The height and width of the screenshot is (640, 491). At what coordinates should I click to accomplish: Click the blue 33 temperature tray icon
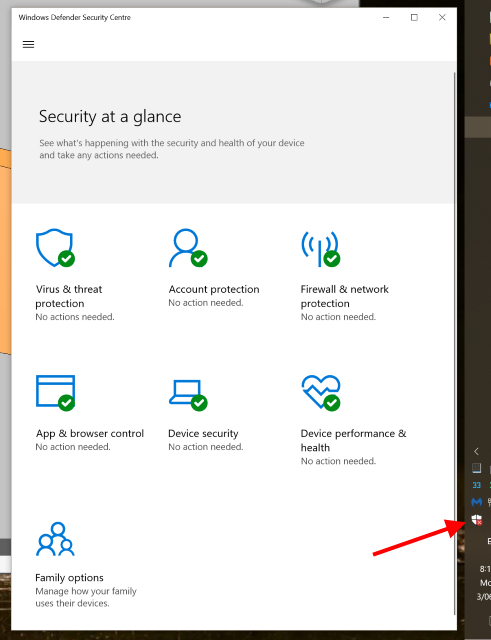point(476,485)
